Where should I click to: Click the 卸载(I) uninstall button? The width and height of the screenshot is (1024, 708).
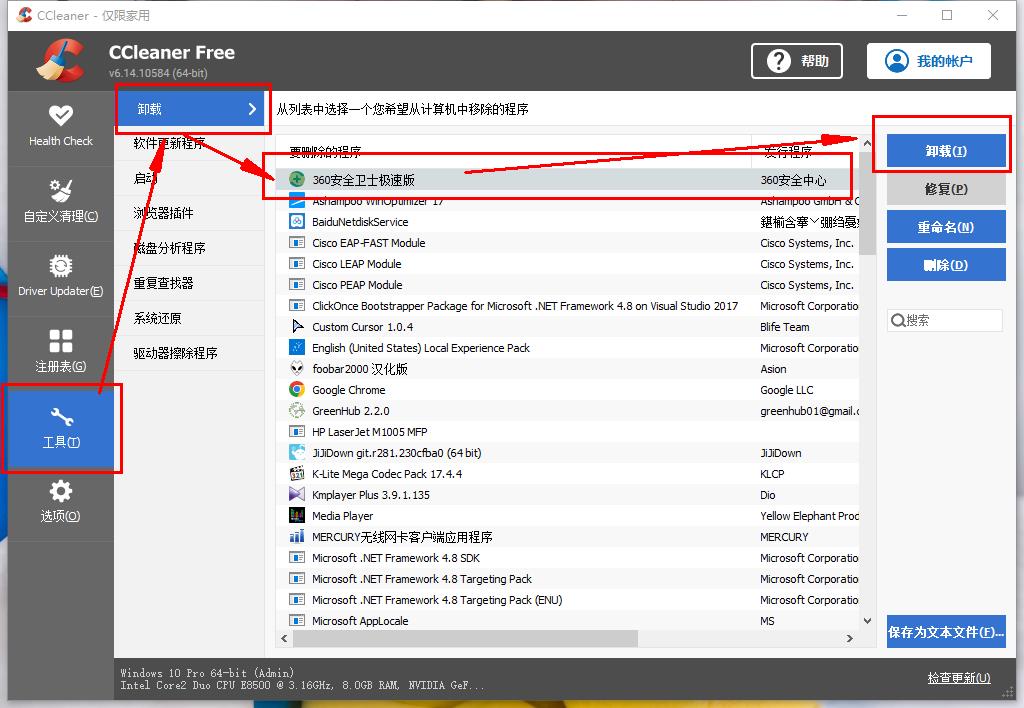tap(944, 151)
